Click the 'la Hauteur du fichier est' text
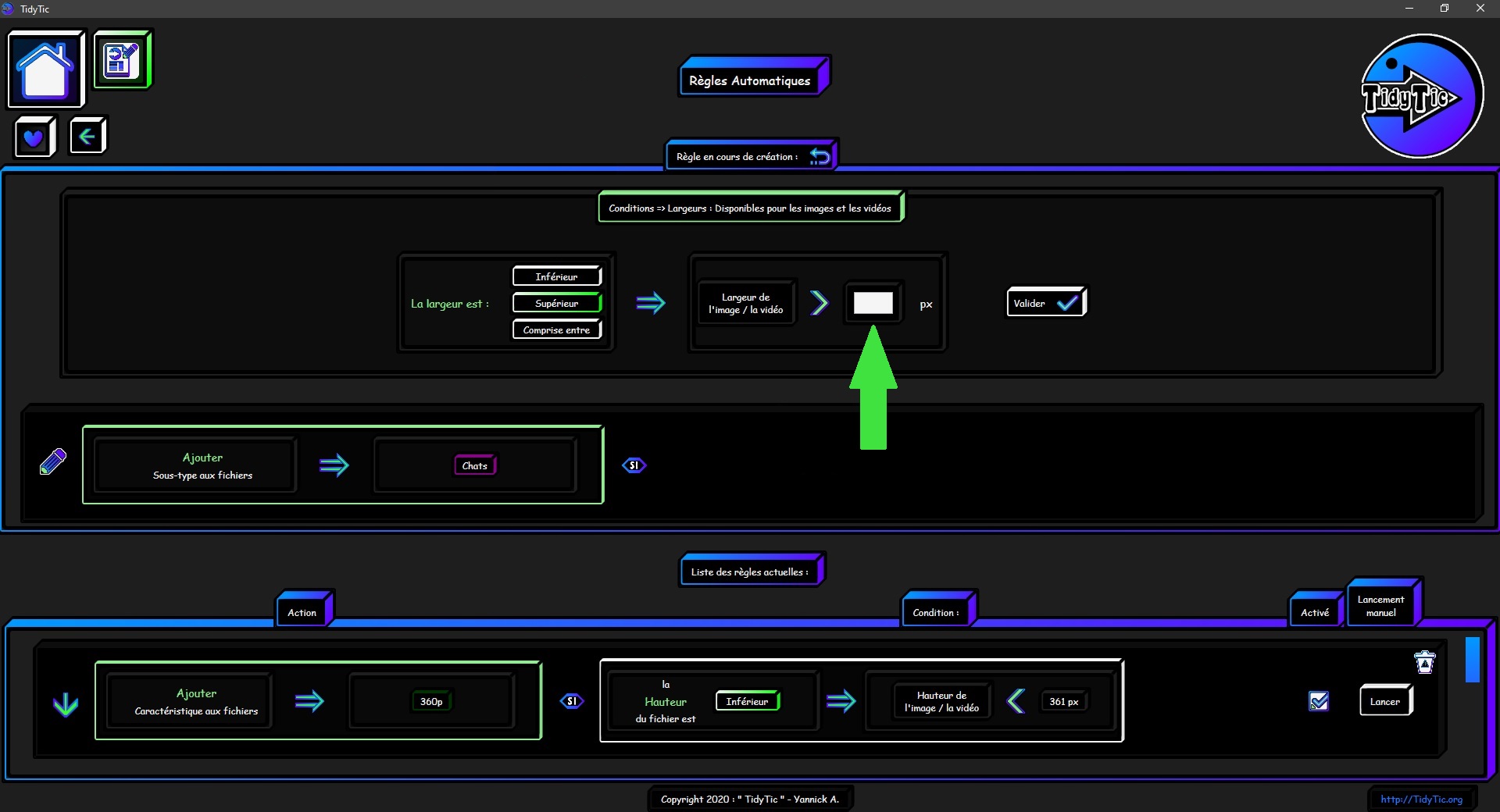 click(666, 701)
